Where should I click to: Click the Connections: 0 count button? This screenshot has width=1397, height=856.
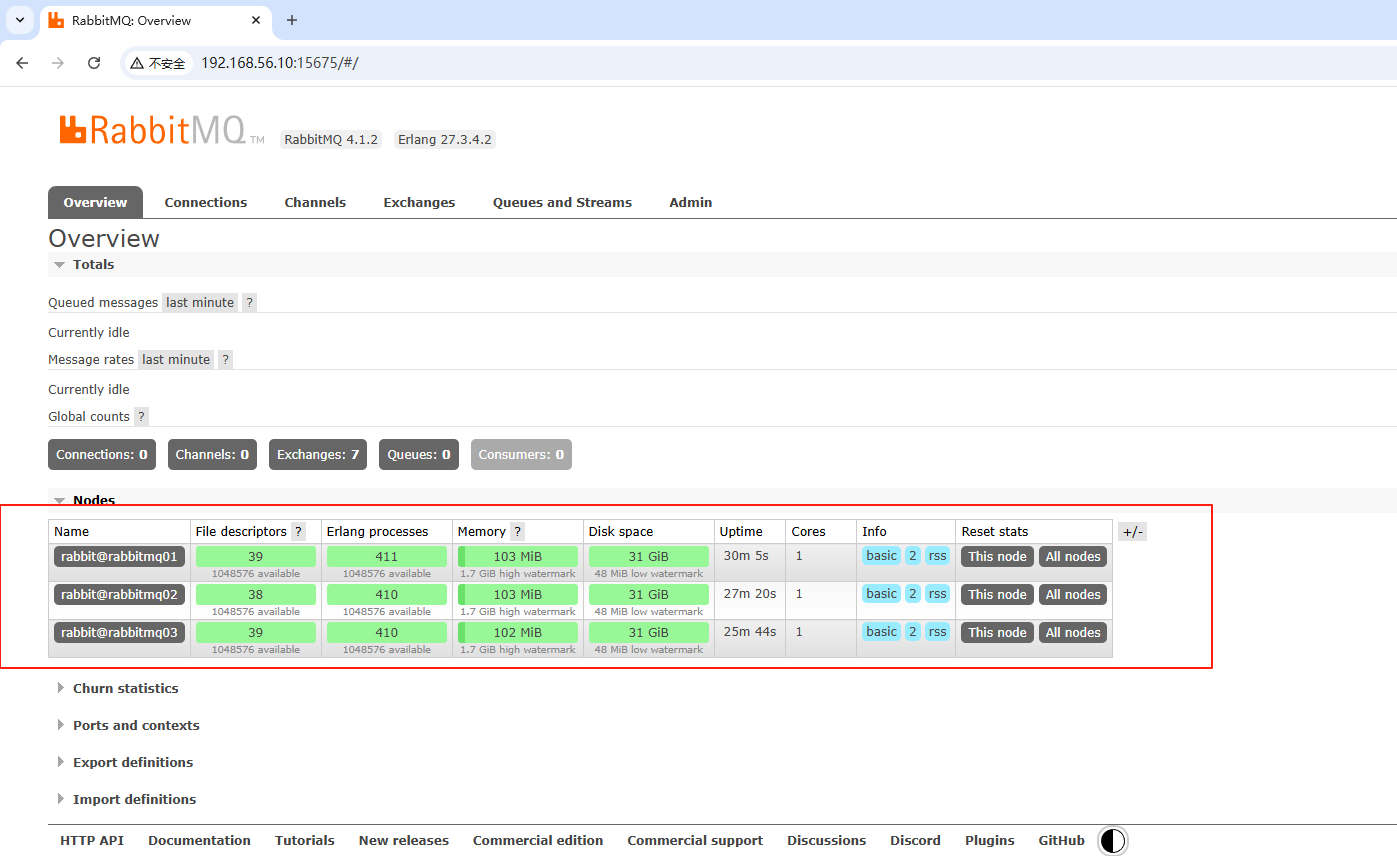(102, 455)
